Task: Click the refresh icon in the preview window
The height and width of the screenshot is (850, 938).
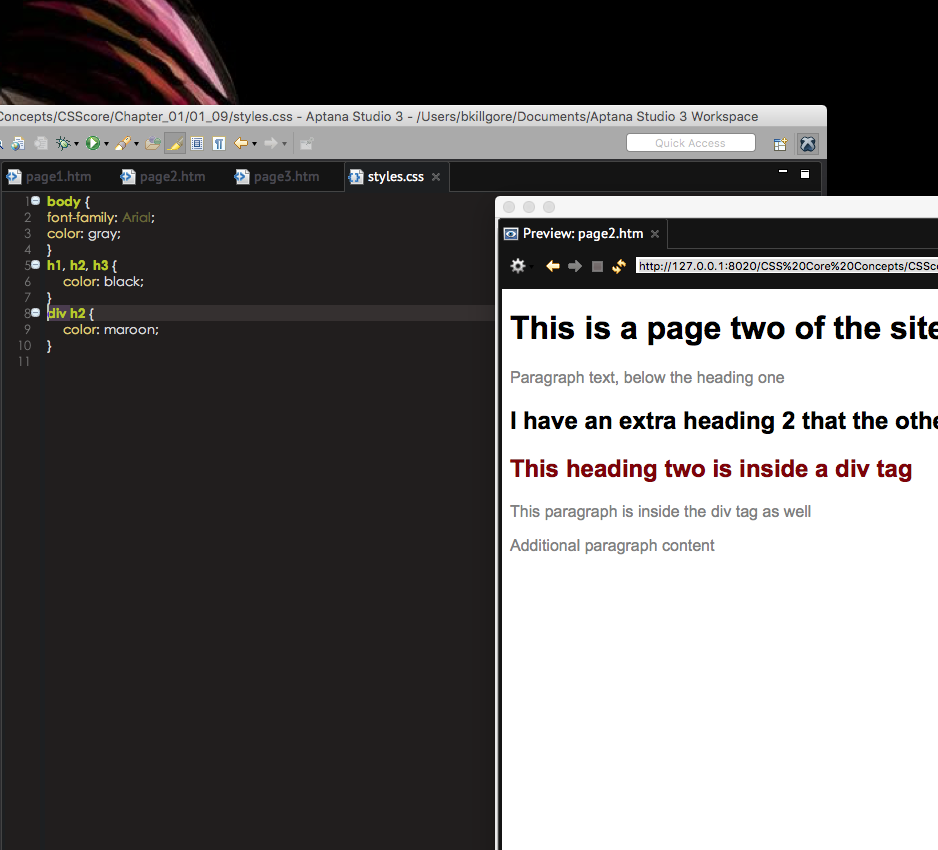Action: pos(618,266)
